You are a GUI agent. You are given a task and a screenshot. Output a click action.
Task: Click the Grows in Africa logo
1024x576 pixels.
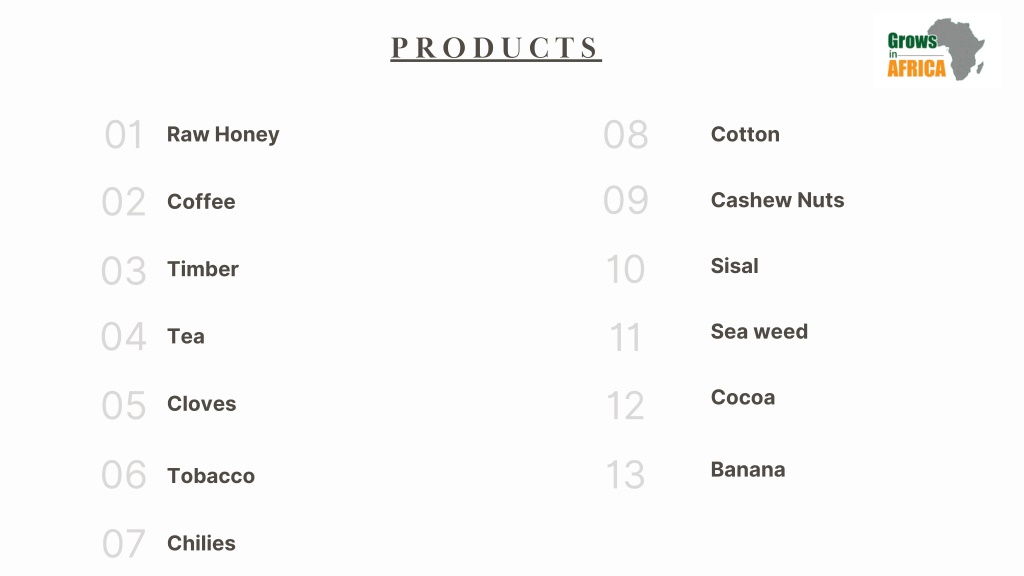point(936,50)
